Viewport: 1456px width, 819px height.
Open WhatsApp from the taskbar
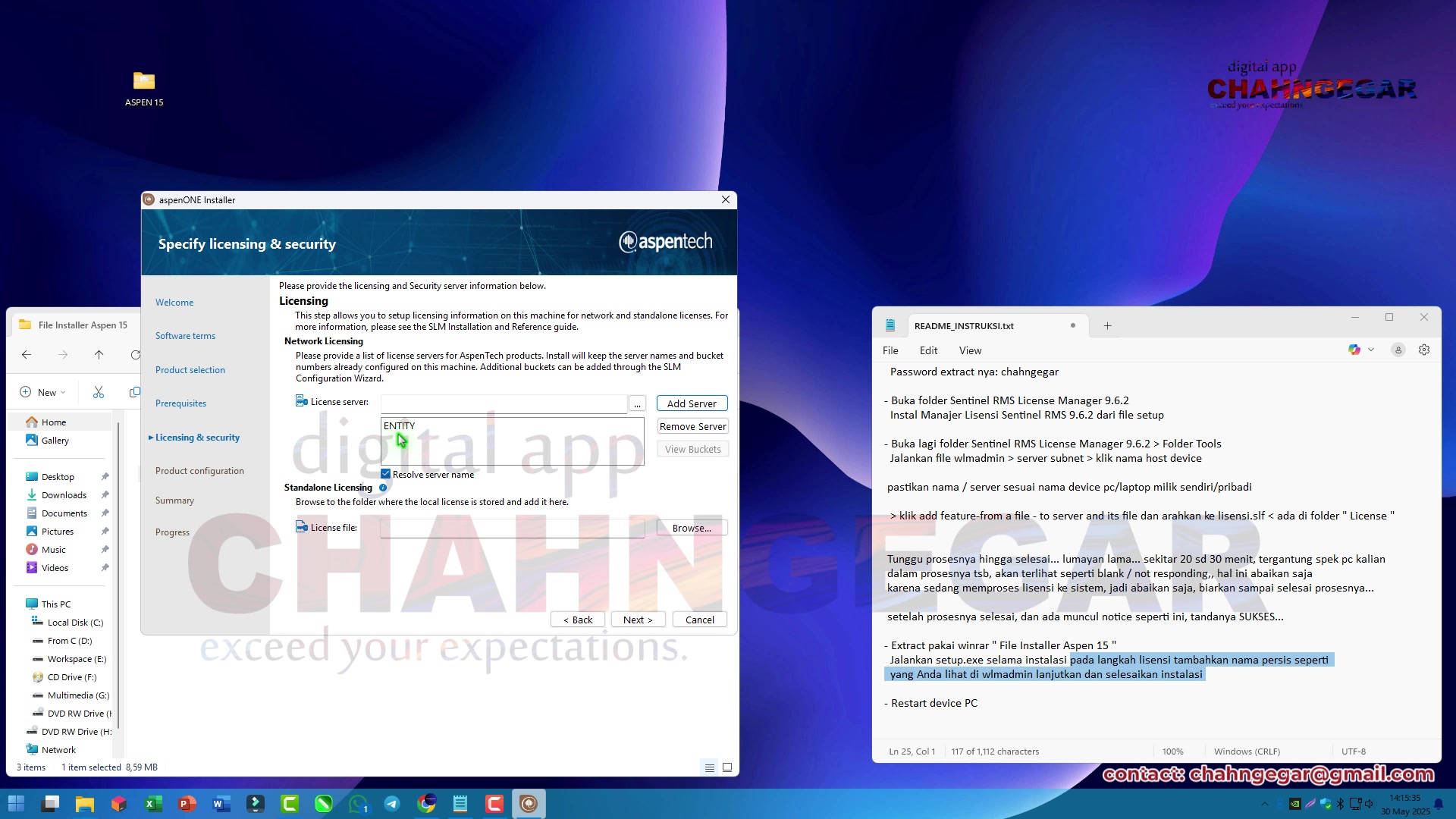[x=358, y=804]
